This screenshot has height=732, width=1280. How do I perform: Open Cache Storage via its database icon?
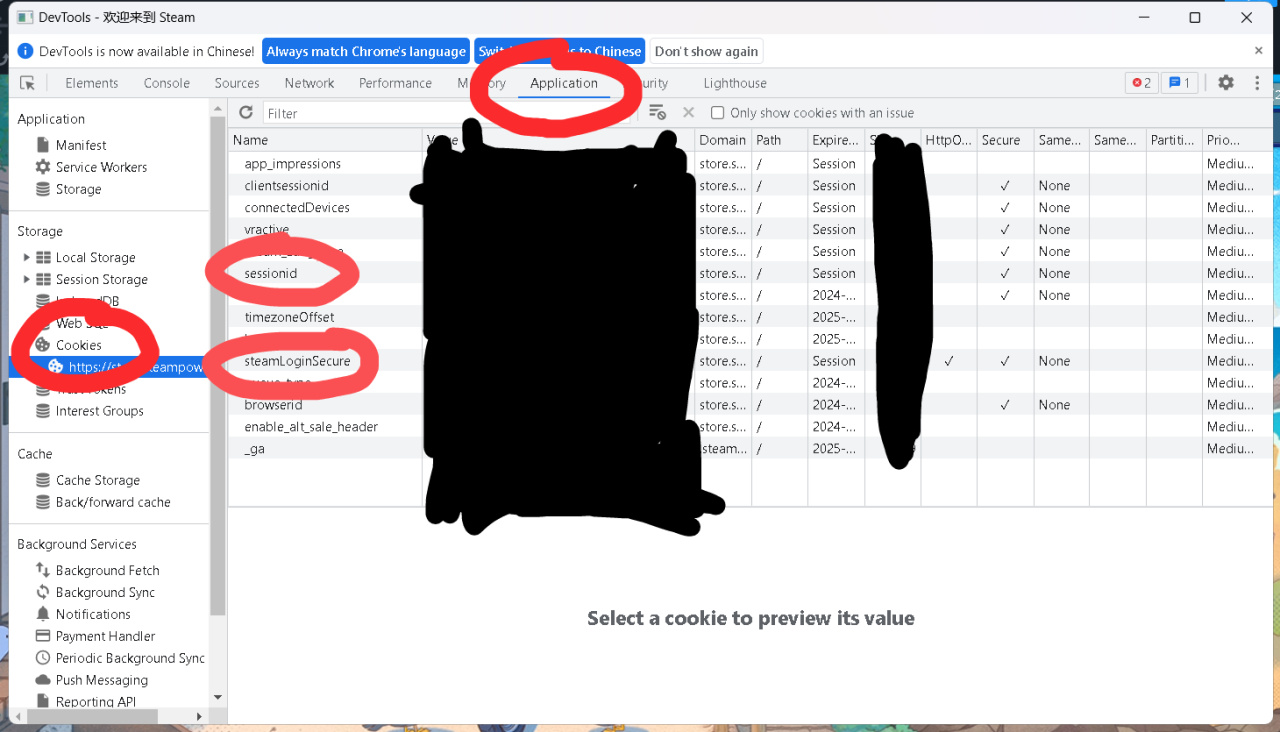pyautogui.click(x=43, y=480)
